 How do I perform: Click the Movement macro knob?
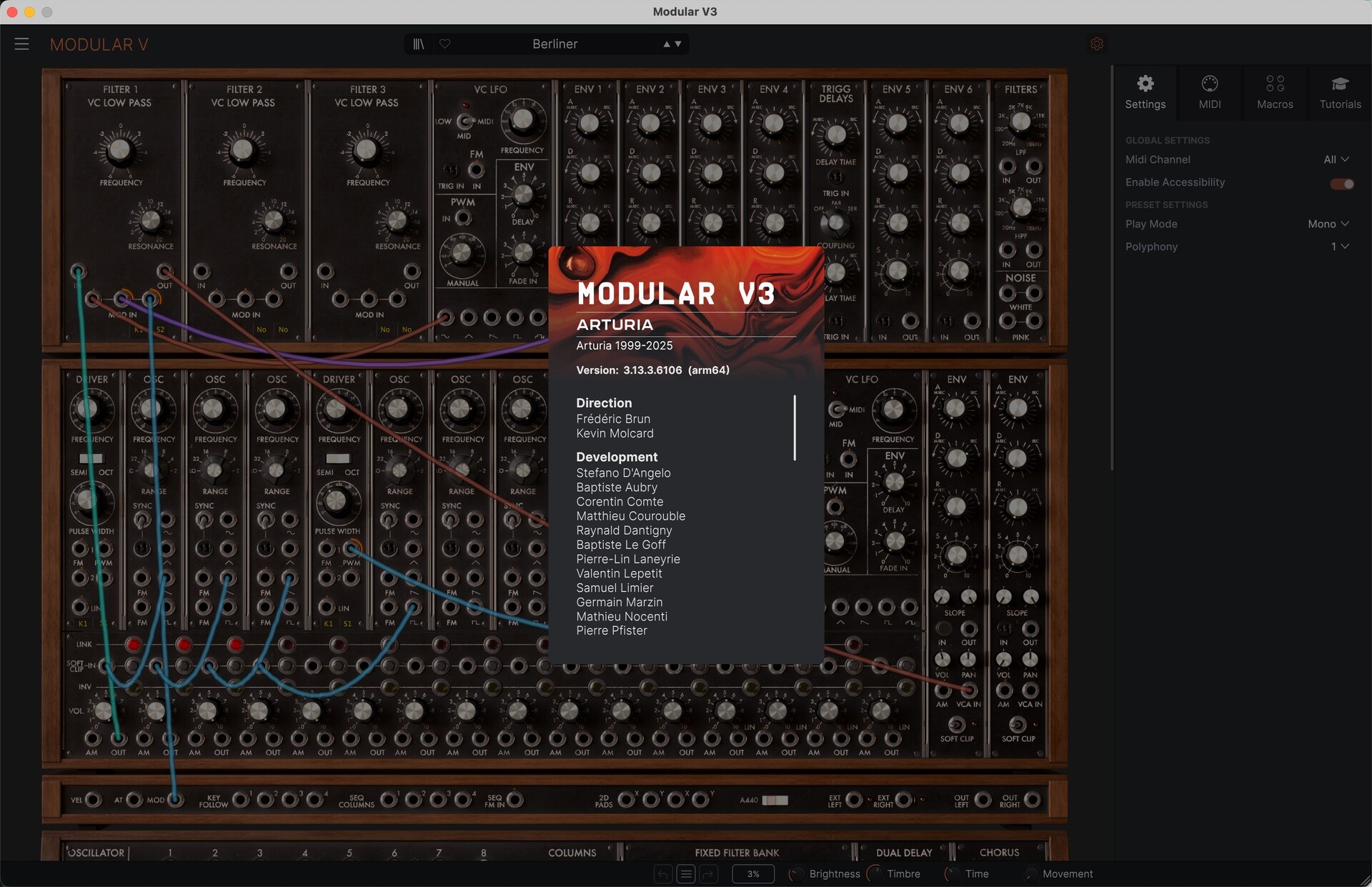pos(1030,874)
